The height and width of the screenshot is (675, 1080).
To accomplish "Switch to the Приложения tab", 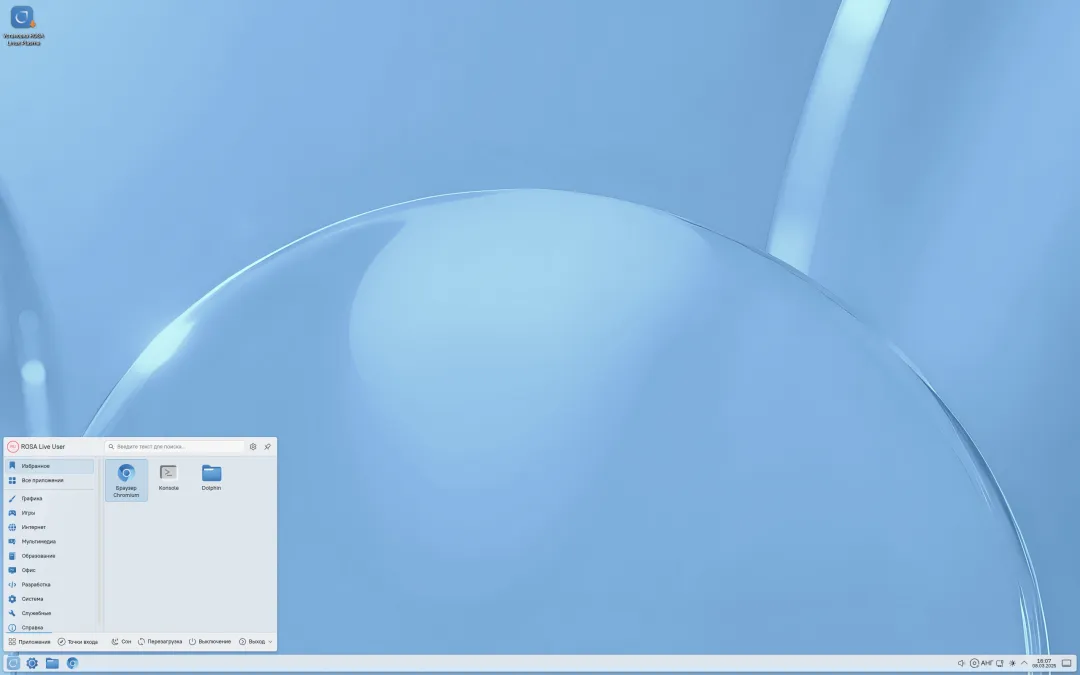I will coord(30,641).
